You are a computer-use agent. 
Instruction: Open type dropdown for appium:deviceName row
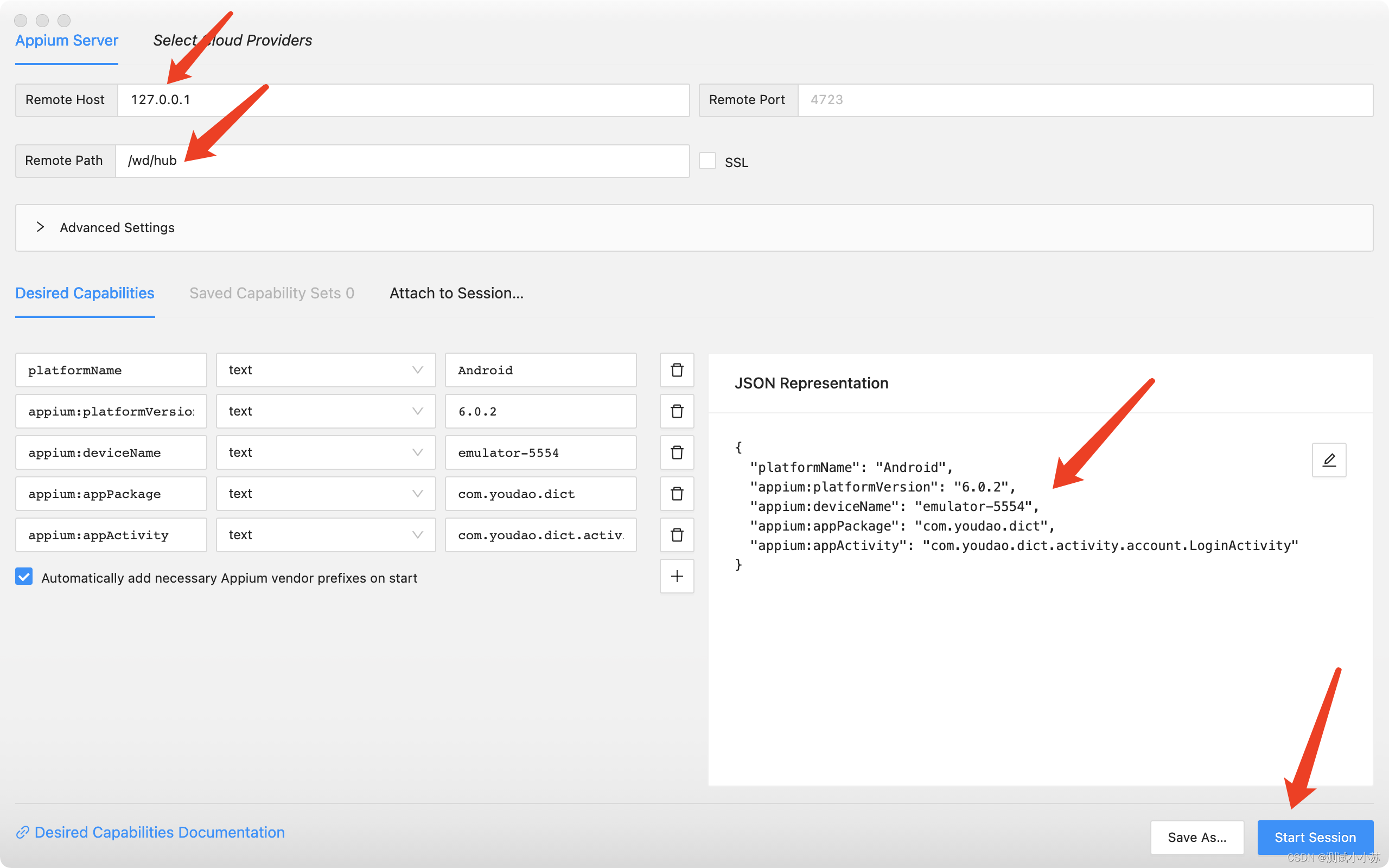pyautogui.click(x=326, y=452)
